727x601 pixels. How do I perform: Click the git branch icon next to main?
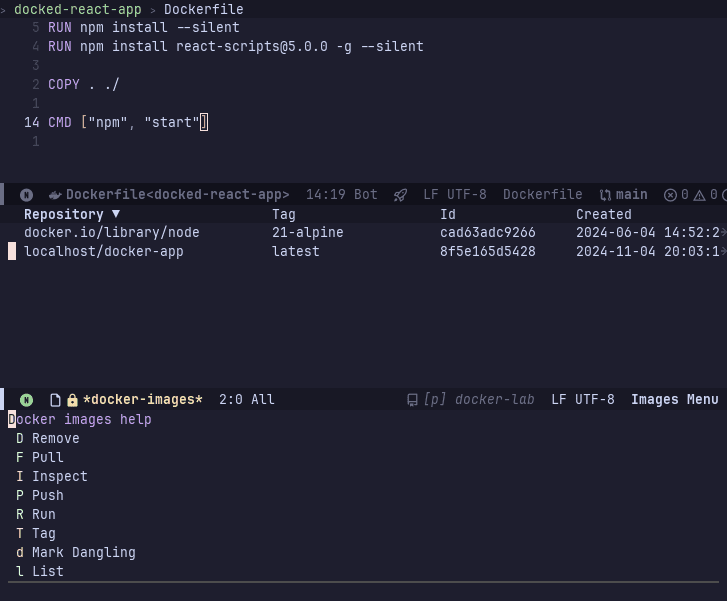click(605, 195)
